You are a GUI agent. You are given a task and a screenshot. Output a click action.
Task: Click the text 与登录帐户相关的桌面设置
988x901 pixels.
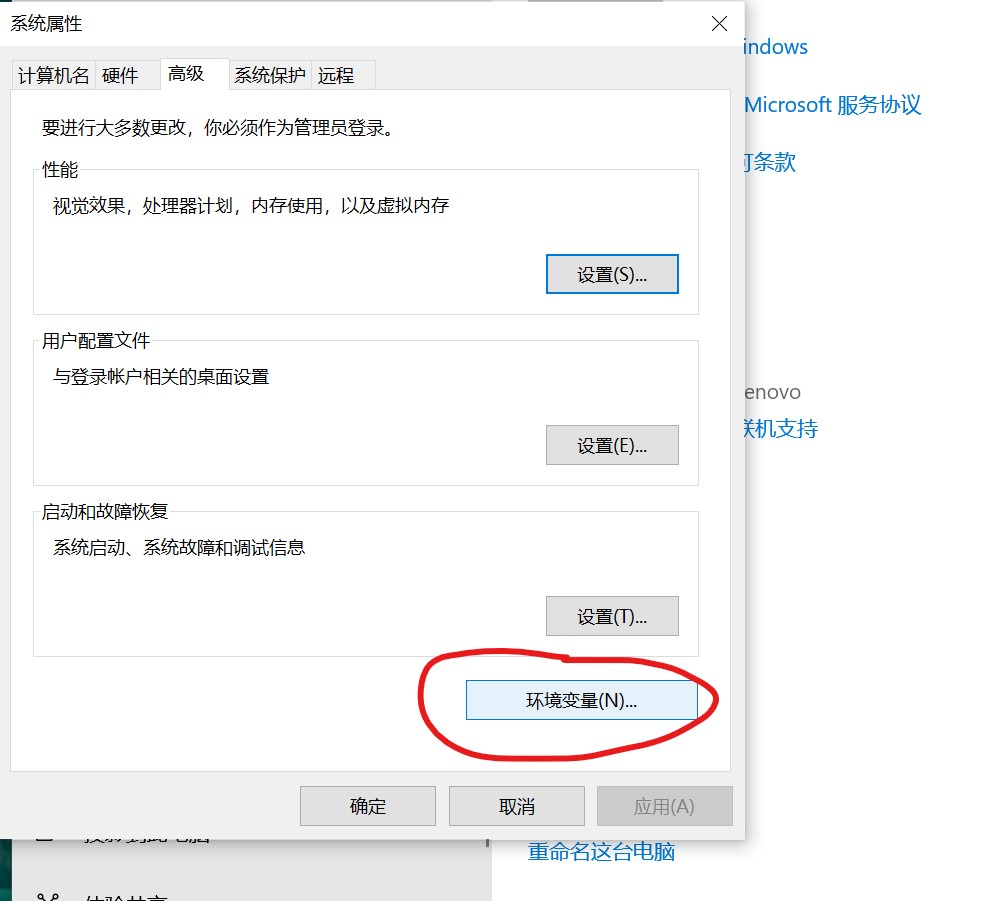click(x=161, y=377)
